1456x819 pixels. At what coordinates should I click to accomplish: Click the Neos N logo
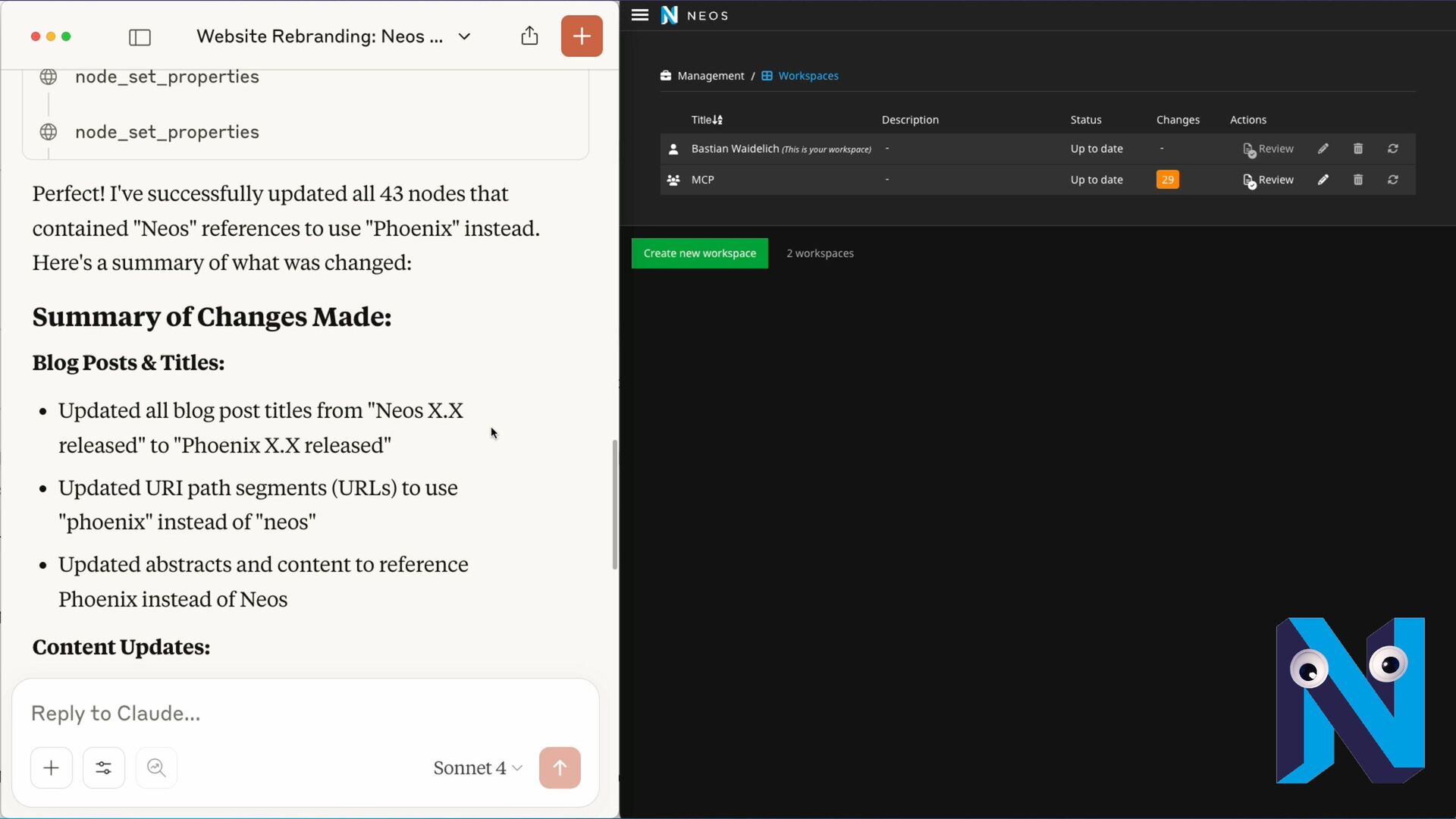pyautogui.click(x=669, y=15)
